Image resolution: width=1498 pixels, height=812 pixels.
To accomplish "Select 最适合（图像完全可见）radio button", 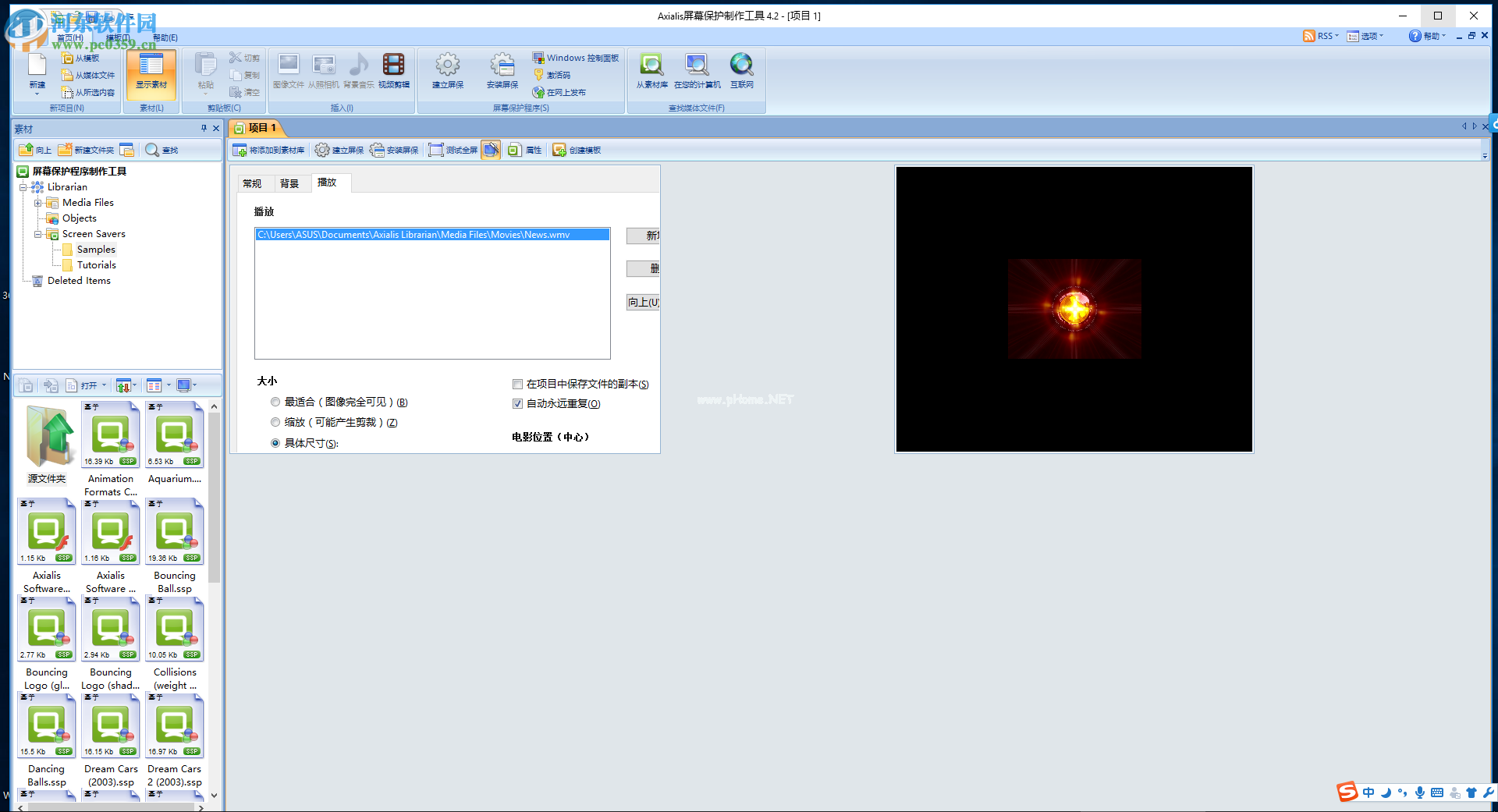I will pyautogui.click(x=275, y=402).
